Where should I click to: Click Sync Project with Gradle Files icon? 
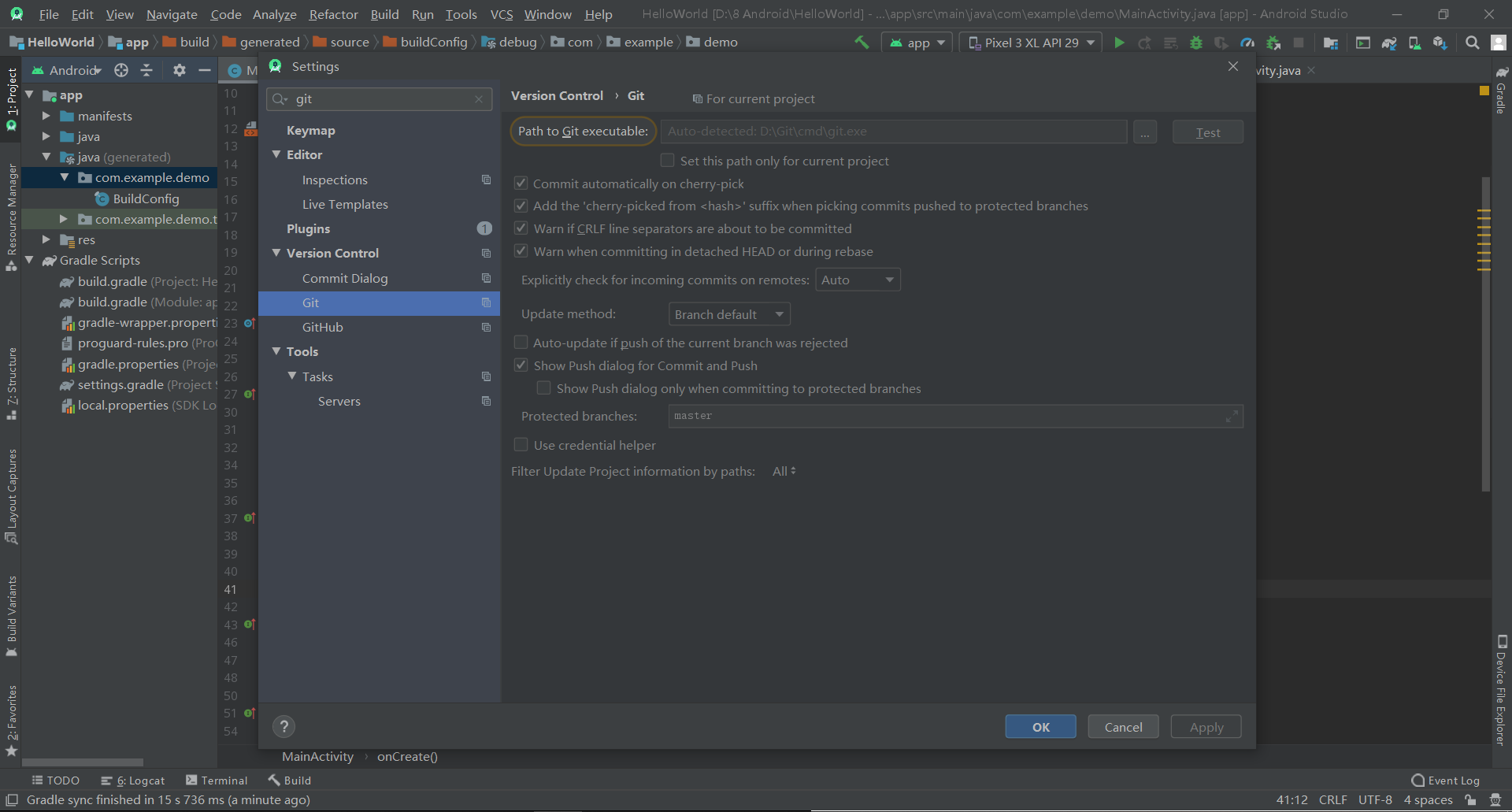click(x=1389, y=43)
